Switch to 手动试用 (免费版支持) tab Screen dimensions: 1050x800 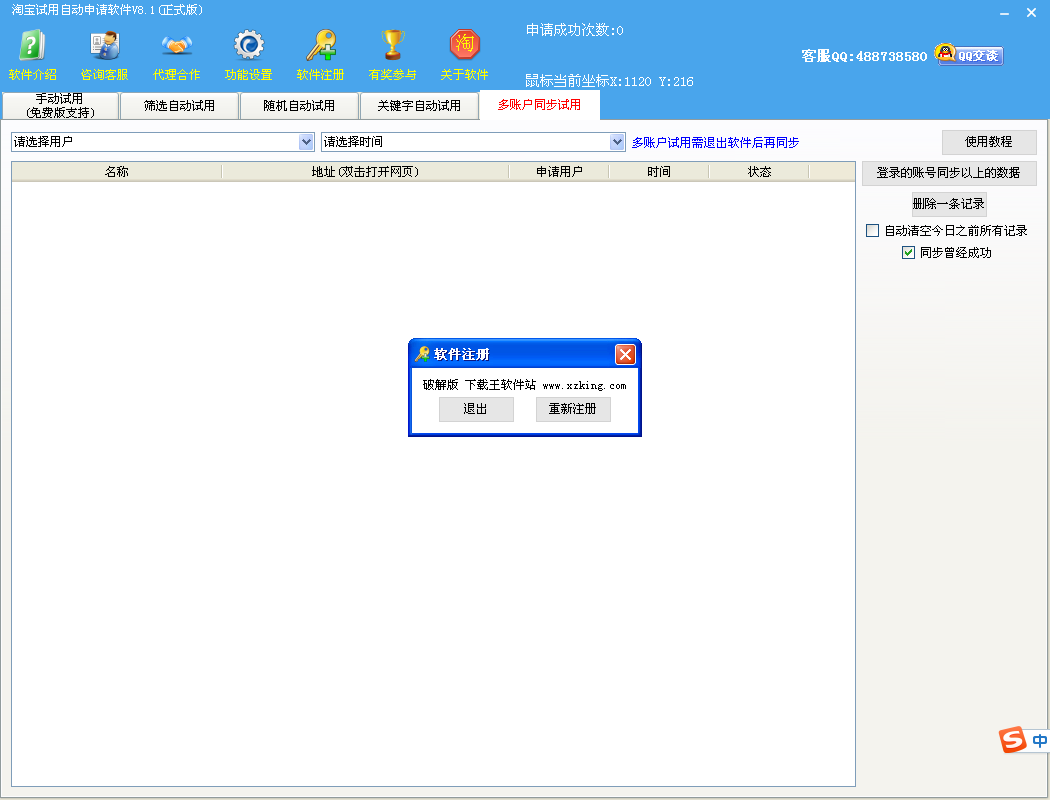pyautogui.click(x=60, y=106)
